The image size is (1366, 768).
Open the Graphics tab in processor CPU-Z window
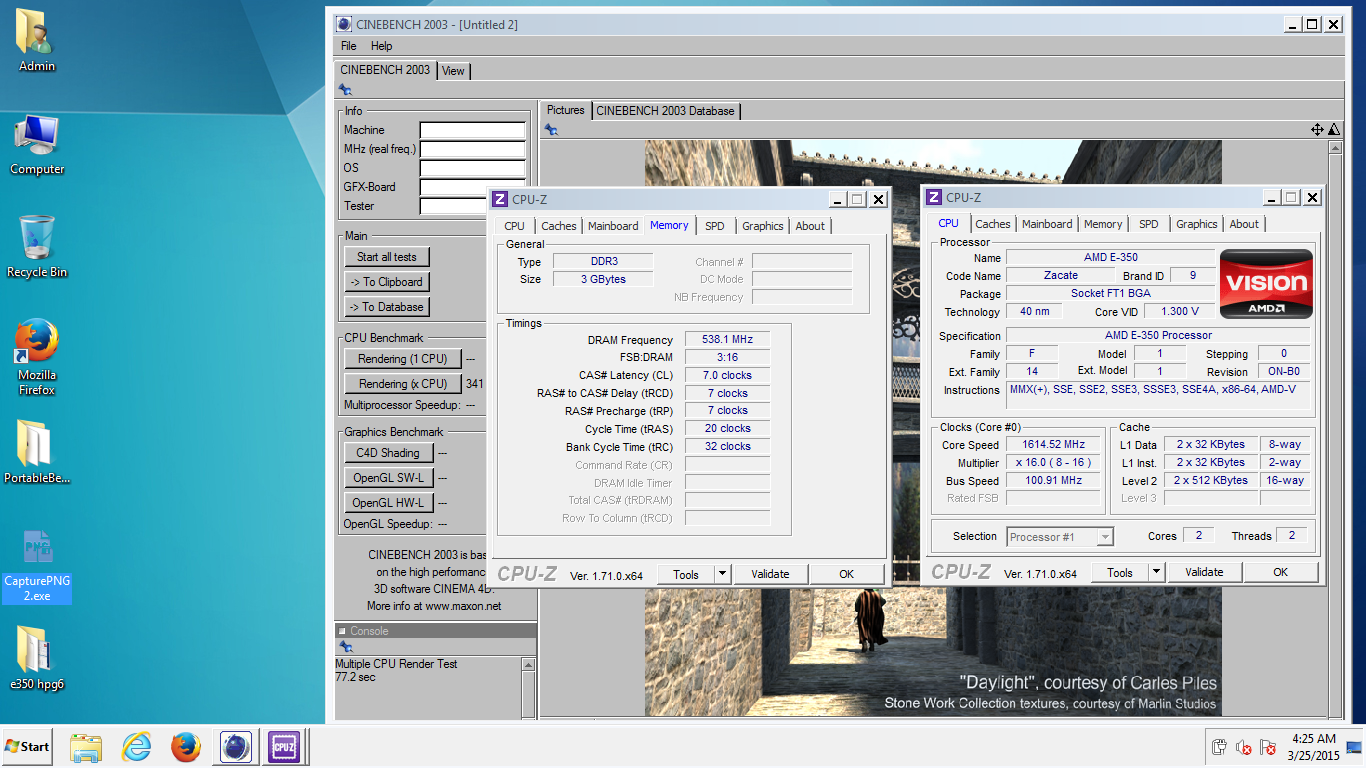click(x=1196, y=224)
